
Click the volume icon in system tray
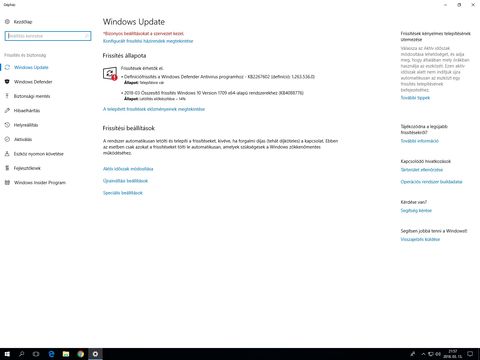point(438,354)
